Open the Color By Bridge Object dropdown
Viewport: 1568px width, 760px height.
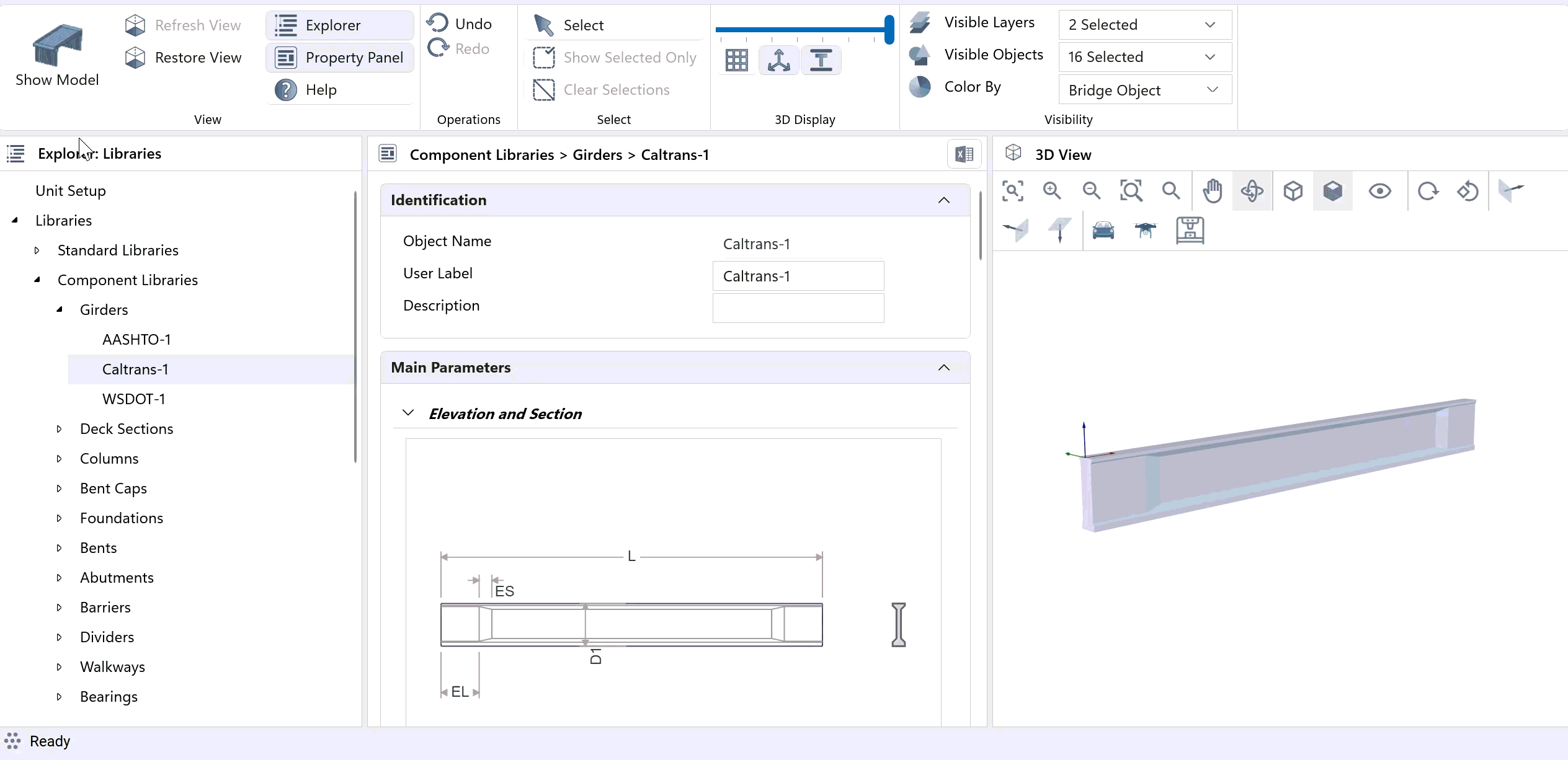(x=1144, y=91)
